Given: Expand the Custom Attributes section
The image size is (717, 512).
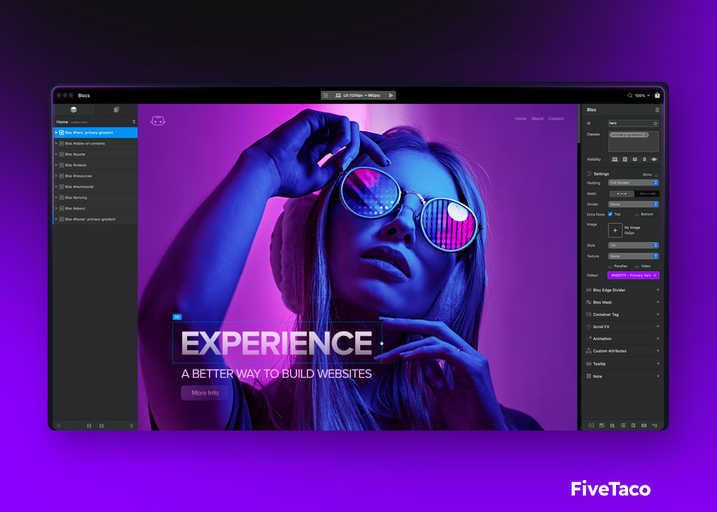Looking at the screenshot, I should pyautogui.click(x=622, y=351).
